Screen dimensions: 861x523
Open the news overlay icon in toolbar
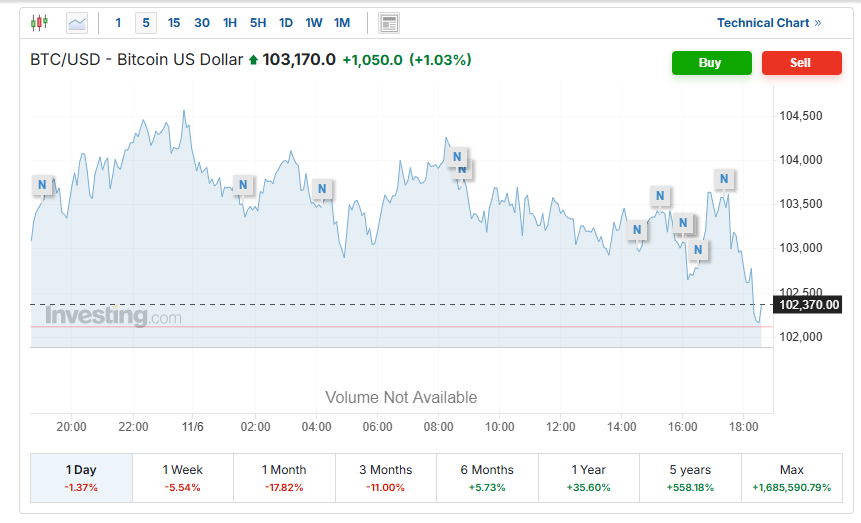pyautogui.click(x=389, y=23)
